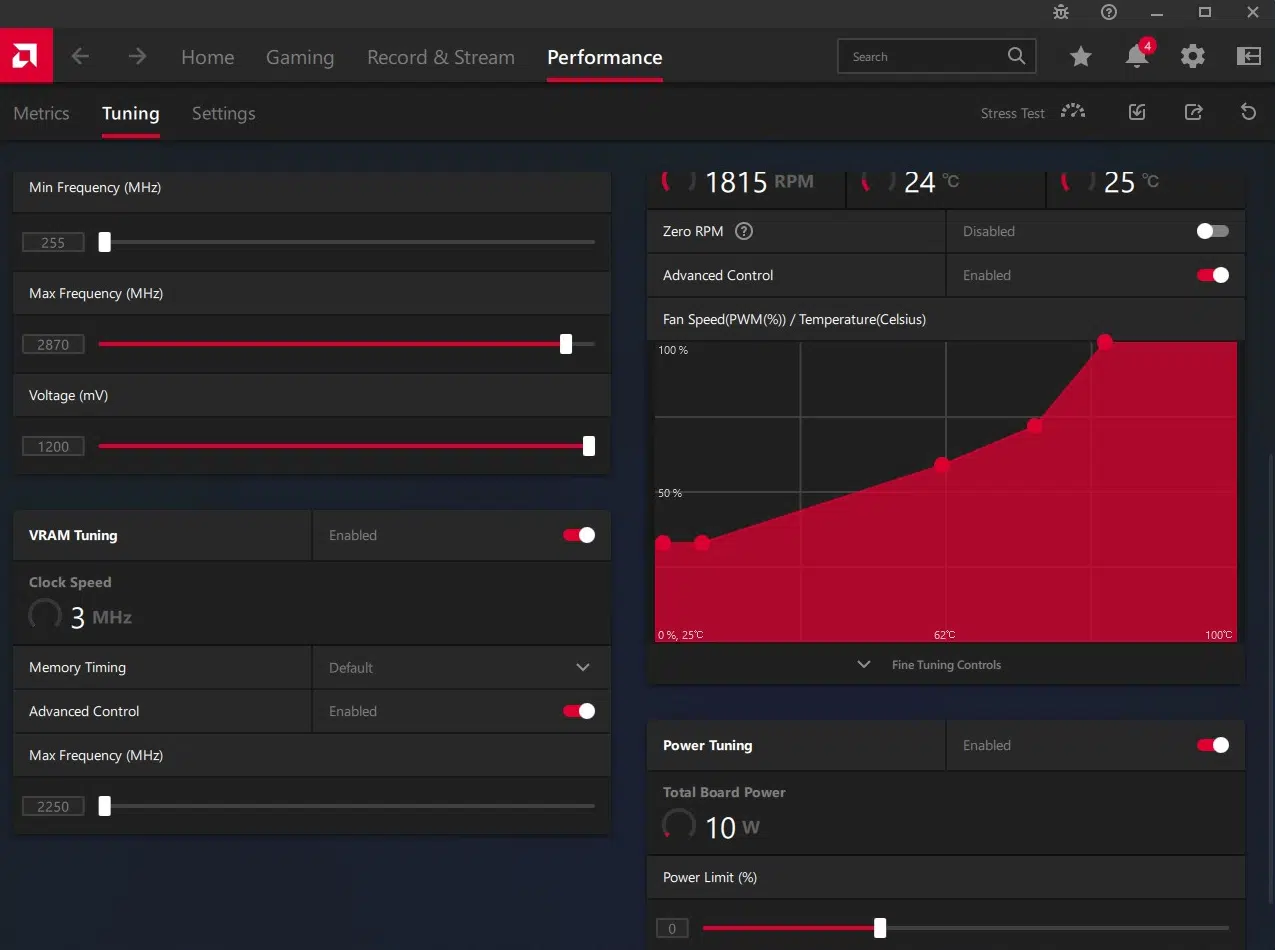Expand the Fine Tuning Controls section
Viewport: 1275px width, 950px height.
[945, 665]
